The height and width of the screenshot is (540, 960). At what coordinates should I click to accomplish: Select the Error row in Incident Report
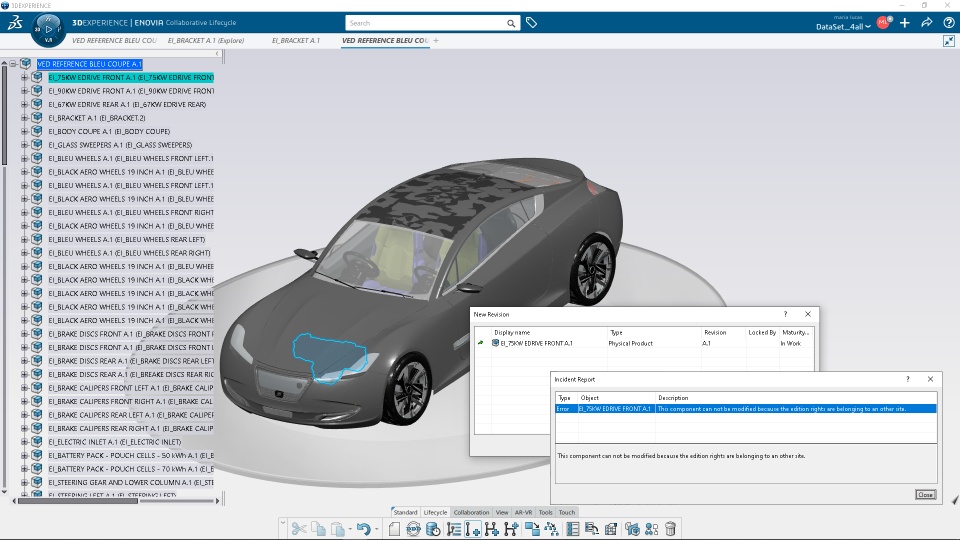(x=746, y=409)
